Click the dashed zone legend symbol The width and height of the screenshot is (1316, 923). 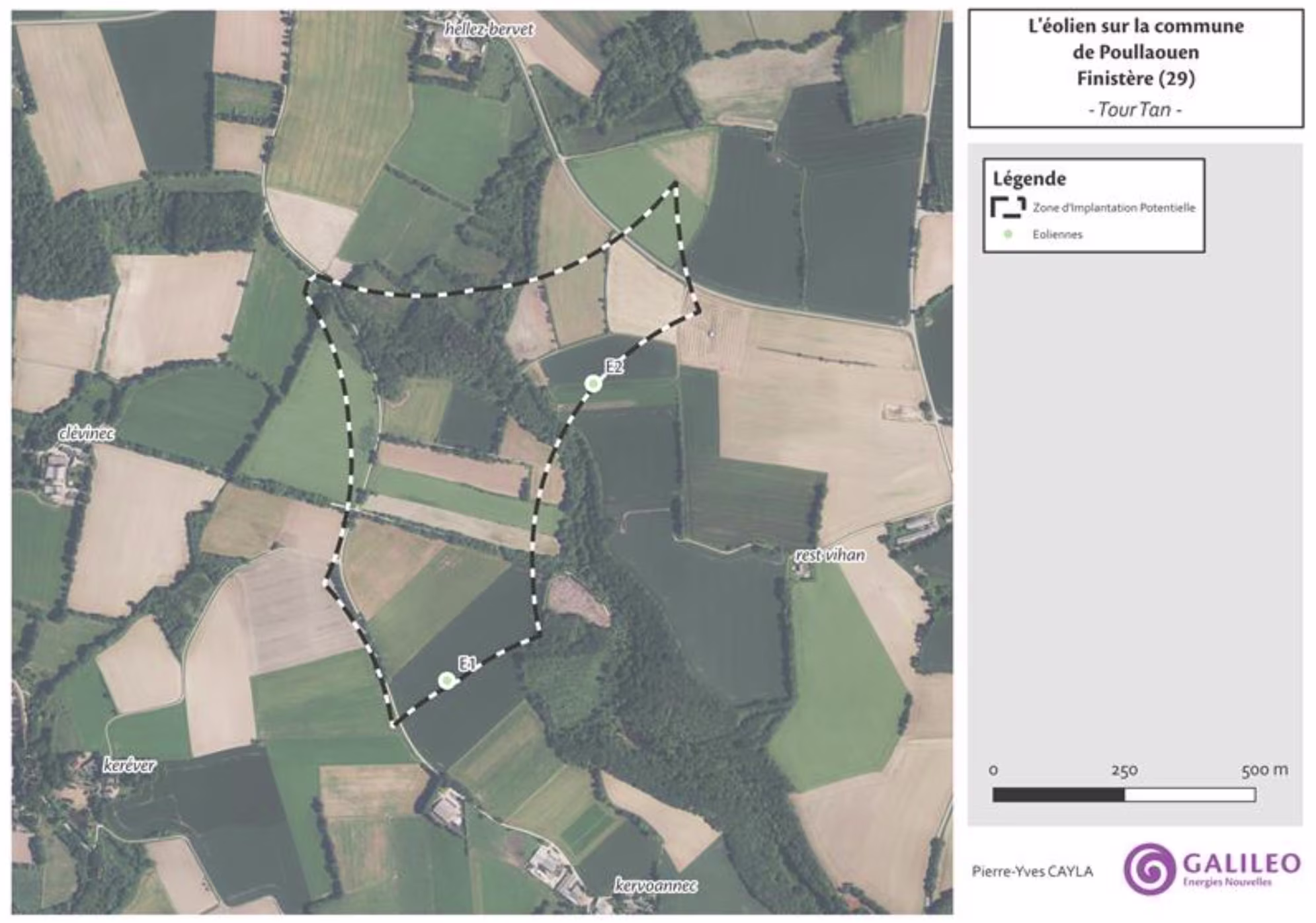click(x=1008, y=207)
